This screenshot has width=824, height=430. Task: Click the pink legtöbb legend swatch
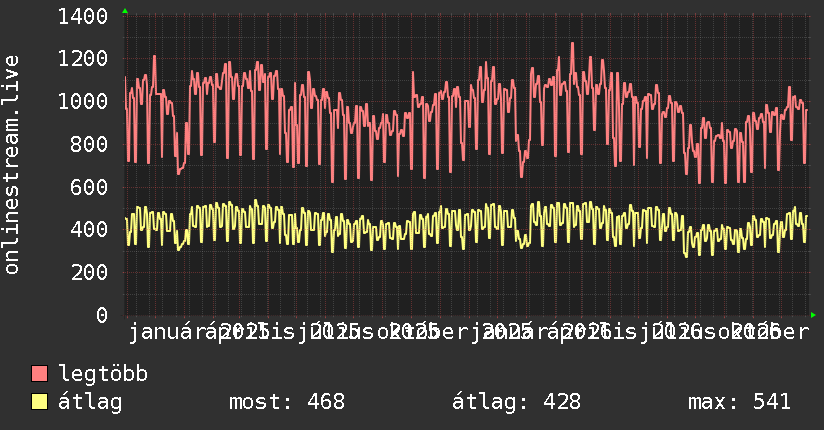tap(39, 373)
